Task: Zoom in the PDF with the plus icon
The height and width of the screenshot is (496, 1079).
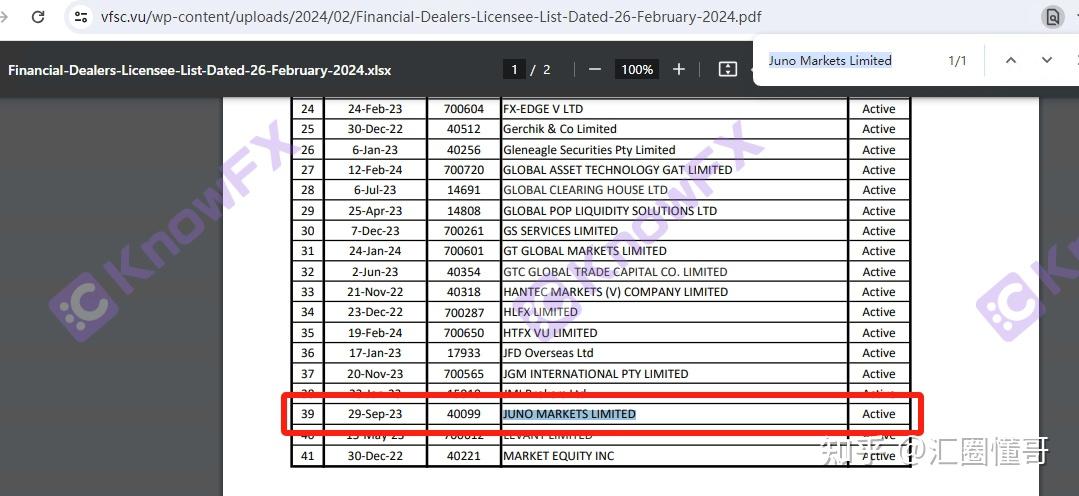Action: [679, 69]
